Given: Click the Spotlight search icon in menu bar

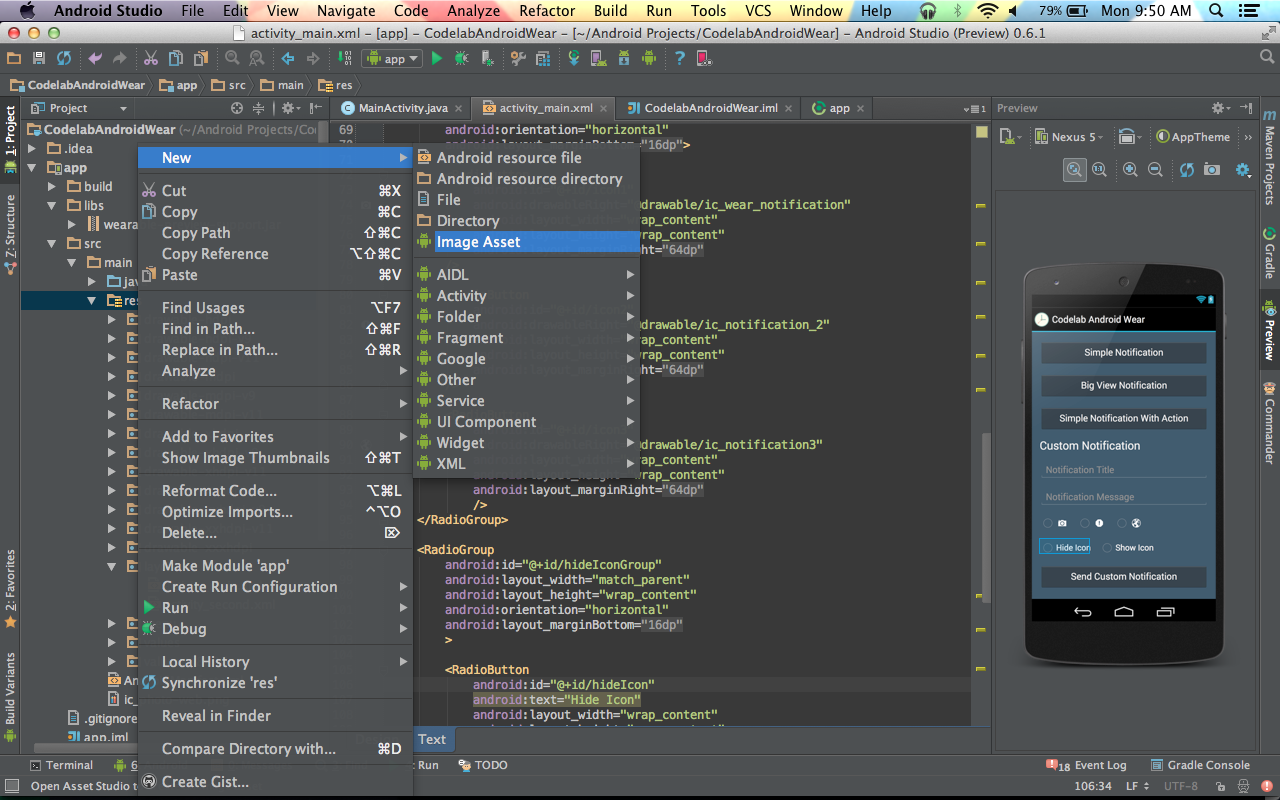Looking at the screenshot, I should pyautogui.click(x=1216, y=11).
